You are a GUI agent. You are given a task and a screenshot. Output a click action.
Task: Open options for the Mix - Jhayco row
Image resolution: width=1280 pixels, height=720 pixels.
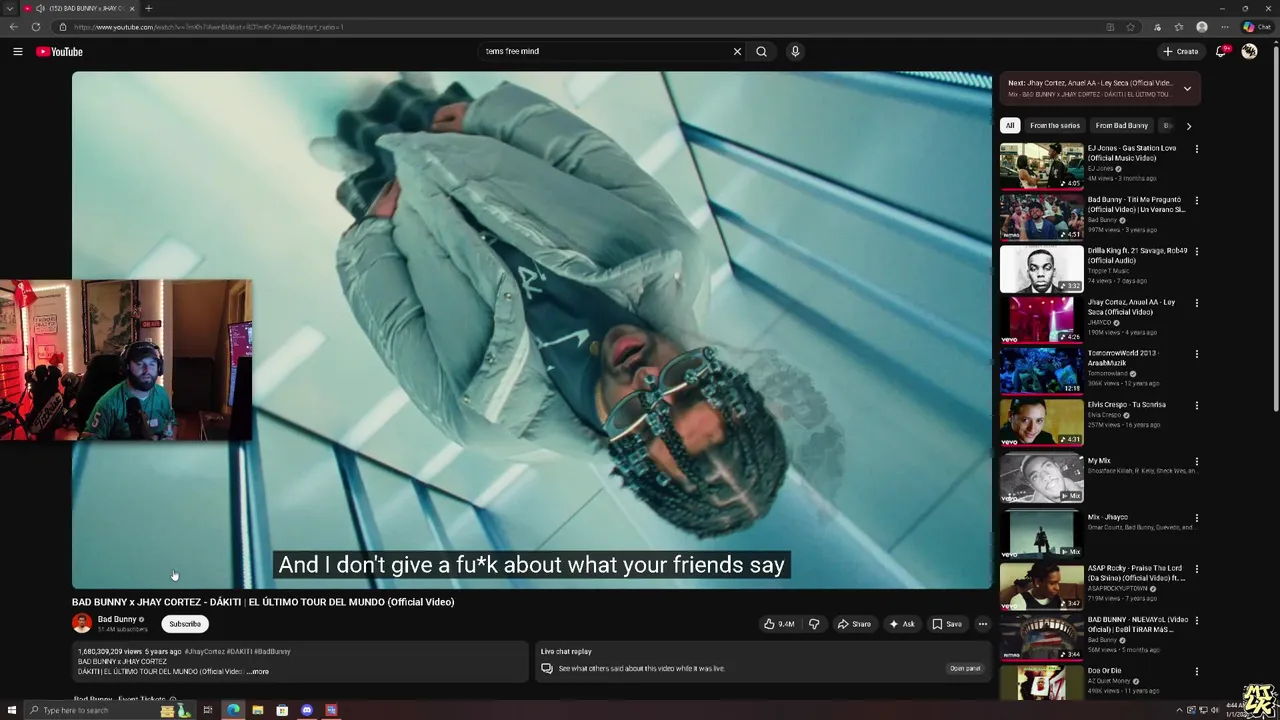(1196, 518)
